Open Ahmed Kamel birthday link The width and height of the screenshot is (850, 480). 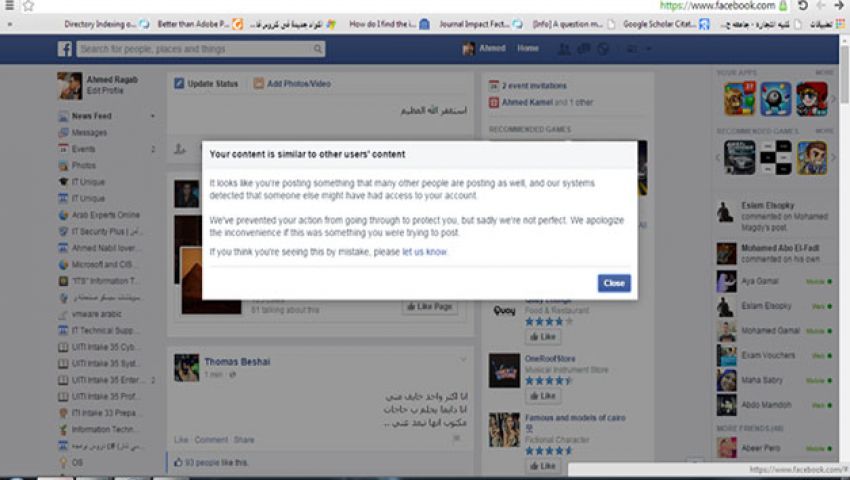(x=527, y=102)
